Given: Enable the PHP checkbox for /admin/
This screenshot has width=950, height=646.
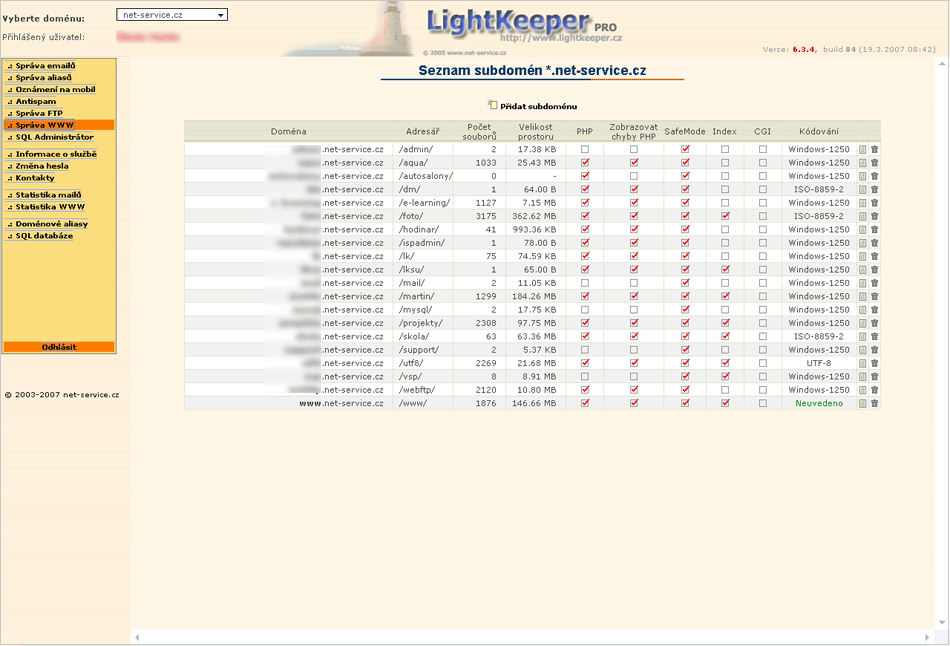Looking at the screenshot, I should pyautogui.click(x=585, y=149).
